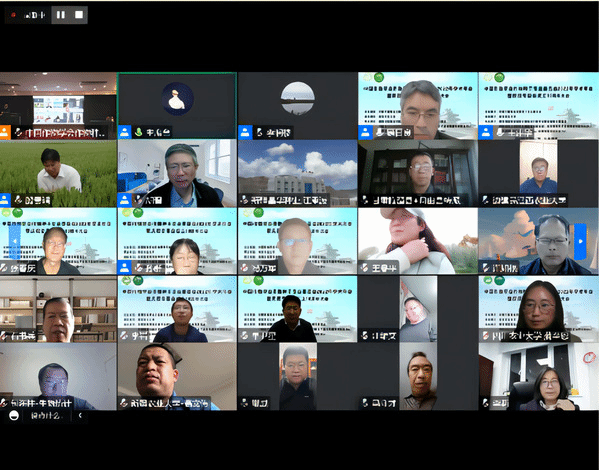This screenshot has width=599, height=470.
Task: Stop the meeting recording
Action: coord(79,15)
